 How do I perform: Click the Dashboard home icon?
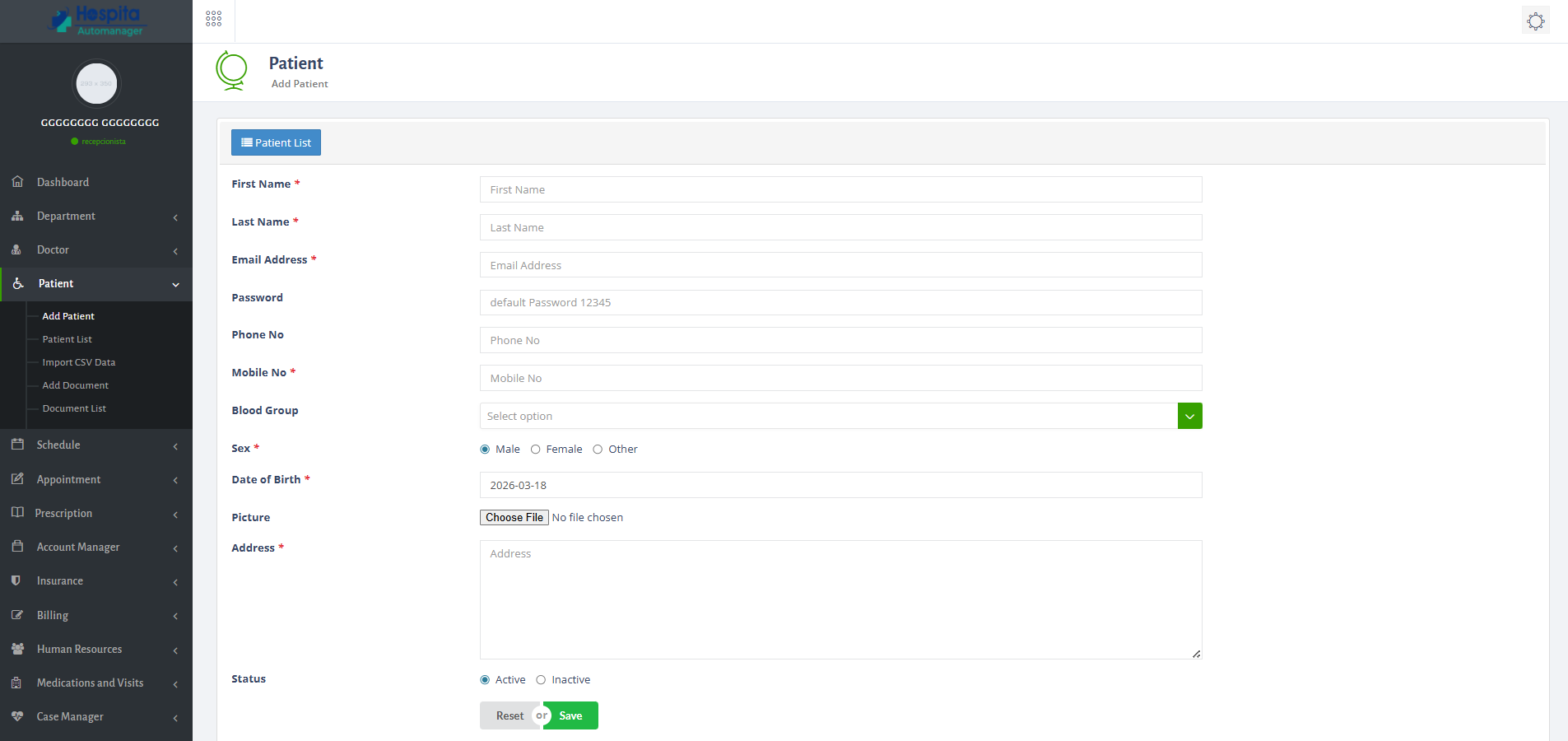(x=18, y=181)
